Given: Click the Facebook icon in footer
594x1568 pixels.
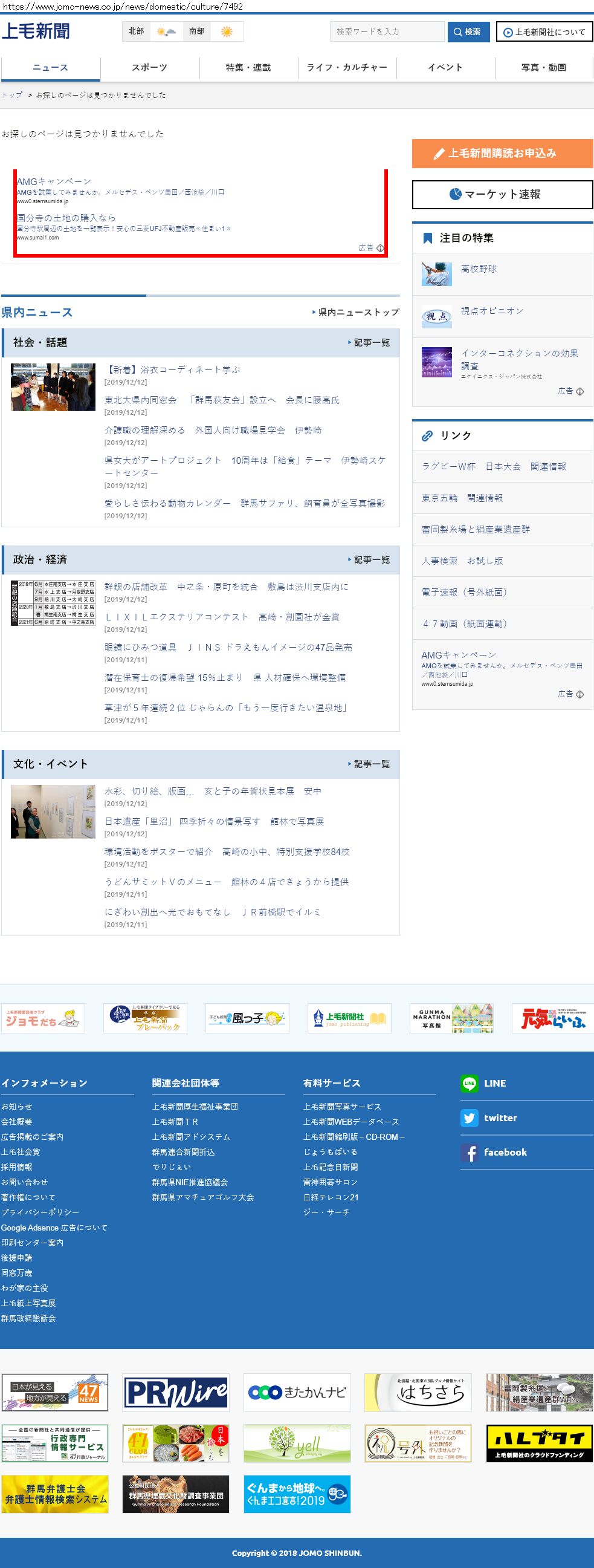Looking at the screenshot, I should coord(469,1153).
